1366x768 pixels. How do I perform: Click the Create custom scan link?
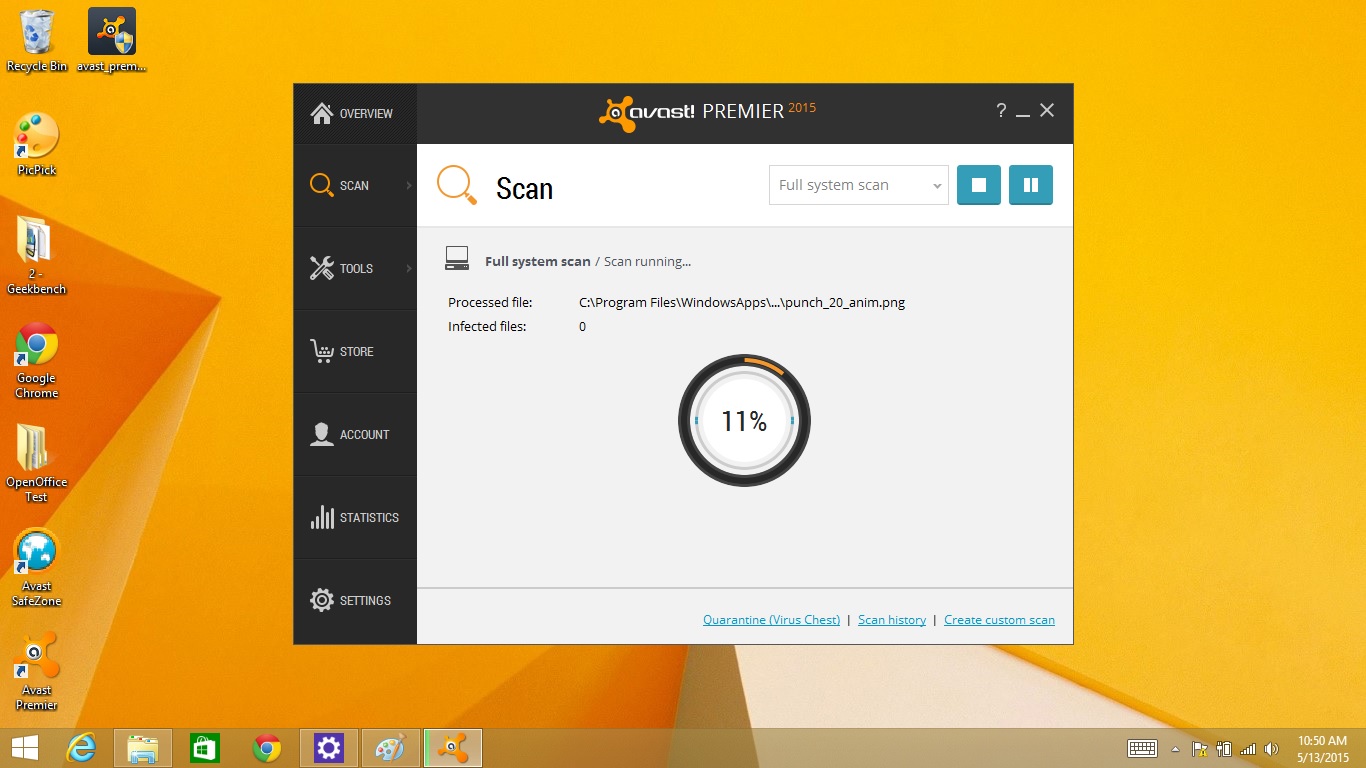[999, 620]
